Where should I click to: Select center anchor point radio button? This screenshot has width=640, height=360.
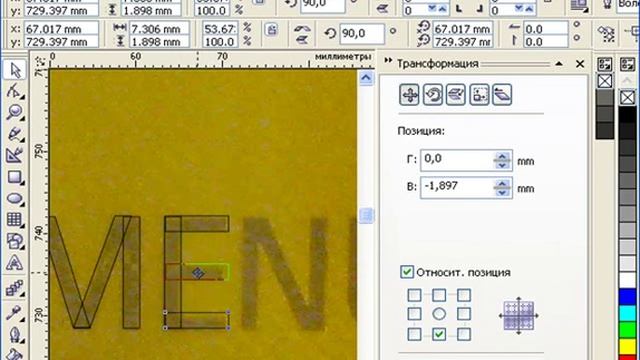pos(439,314)
